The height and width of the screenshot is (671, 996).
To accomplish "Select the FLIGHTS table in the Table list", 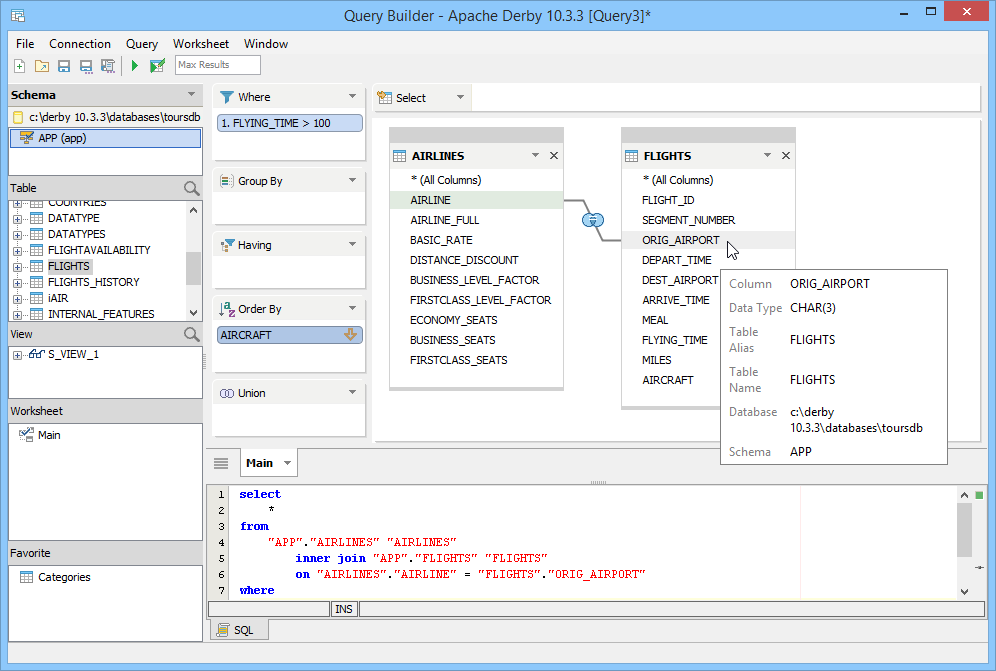I will (69, 266).
